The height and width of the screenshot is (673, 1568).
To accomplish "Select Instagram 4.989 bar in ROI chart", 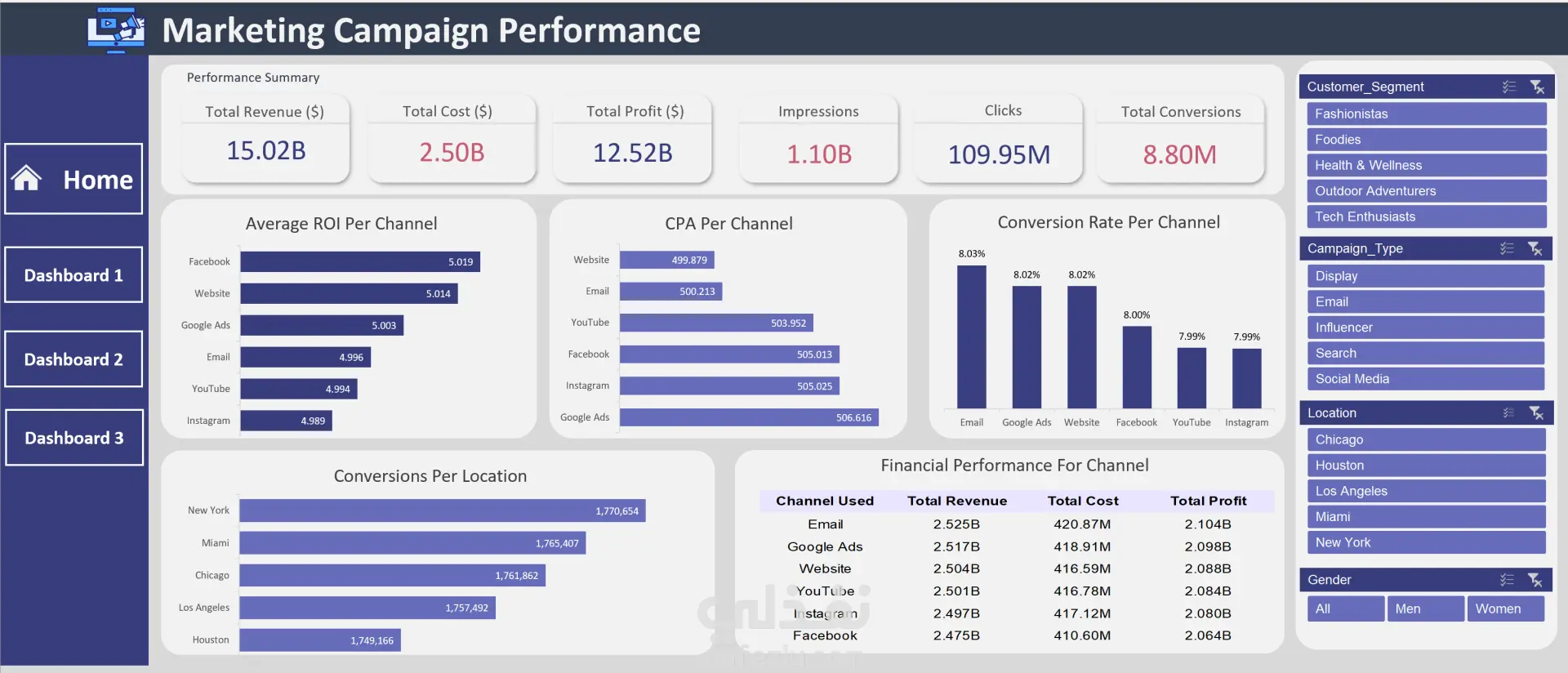I will tap(286, 421).
